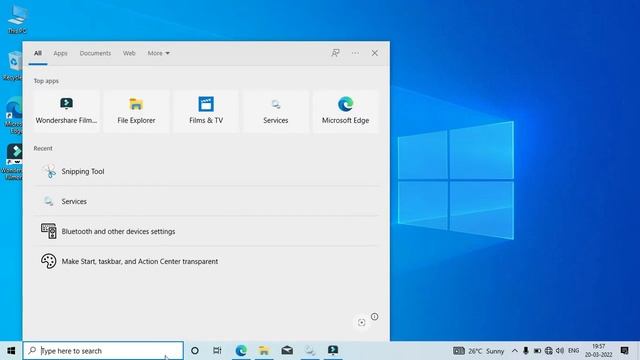This screenshot has width=640, height=360.
Task: Expand the More filter dropdown
Action: [158, 53]
